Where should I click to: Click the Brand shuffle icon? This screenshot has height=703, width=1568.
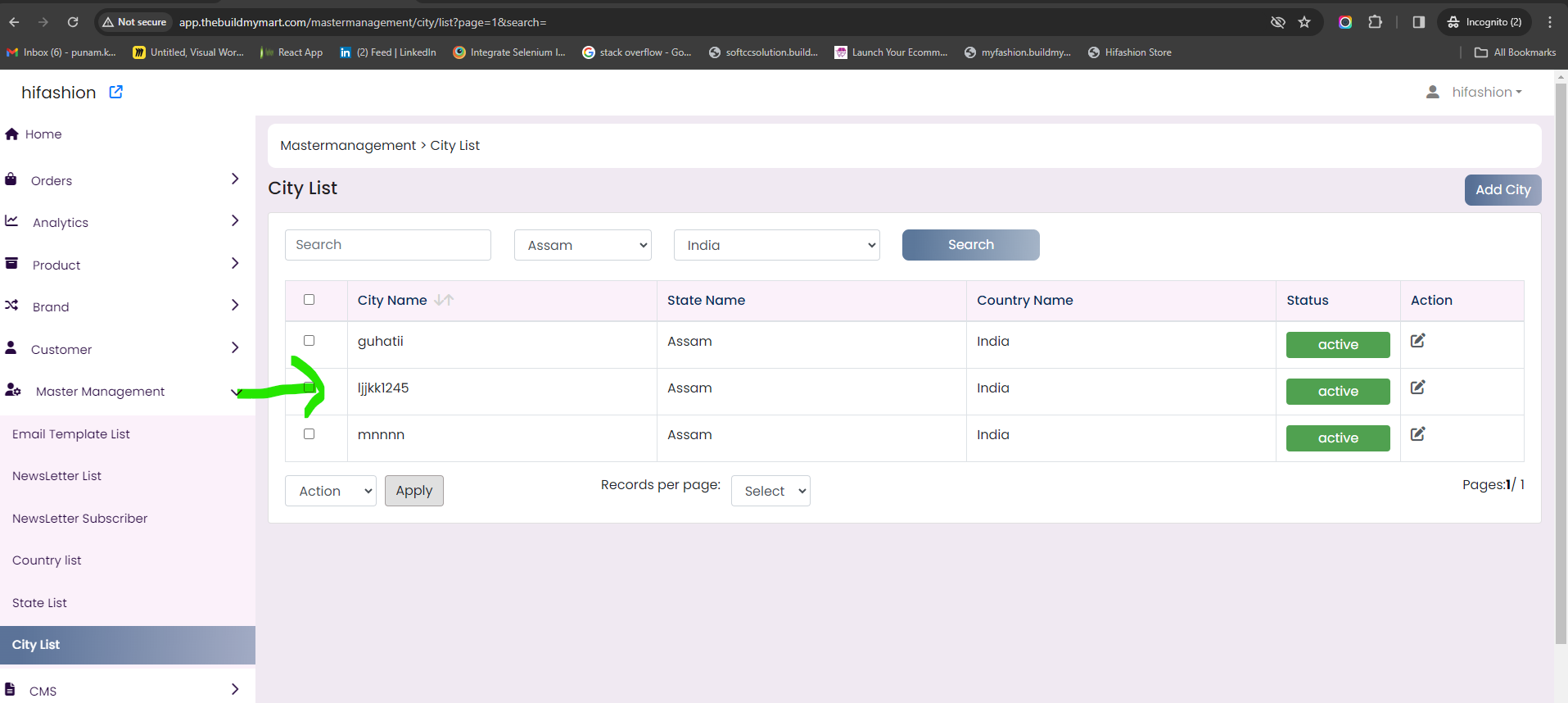(x=11, y=305)
